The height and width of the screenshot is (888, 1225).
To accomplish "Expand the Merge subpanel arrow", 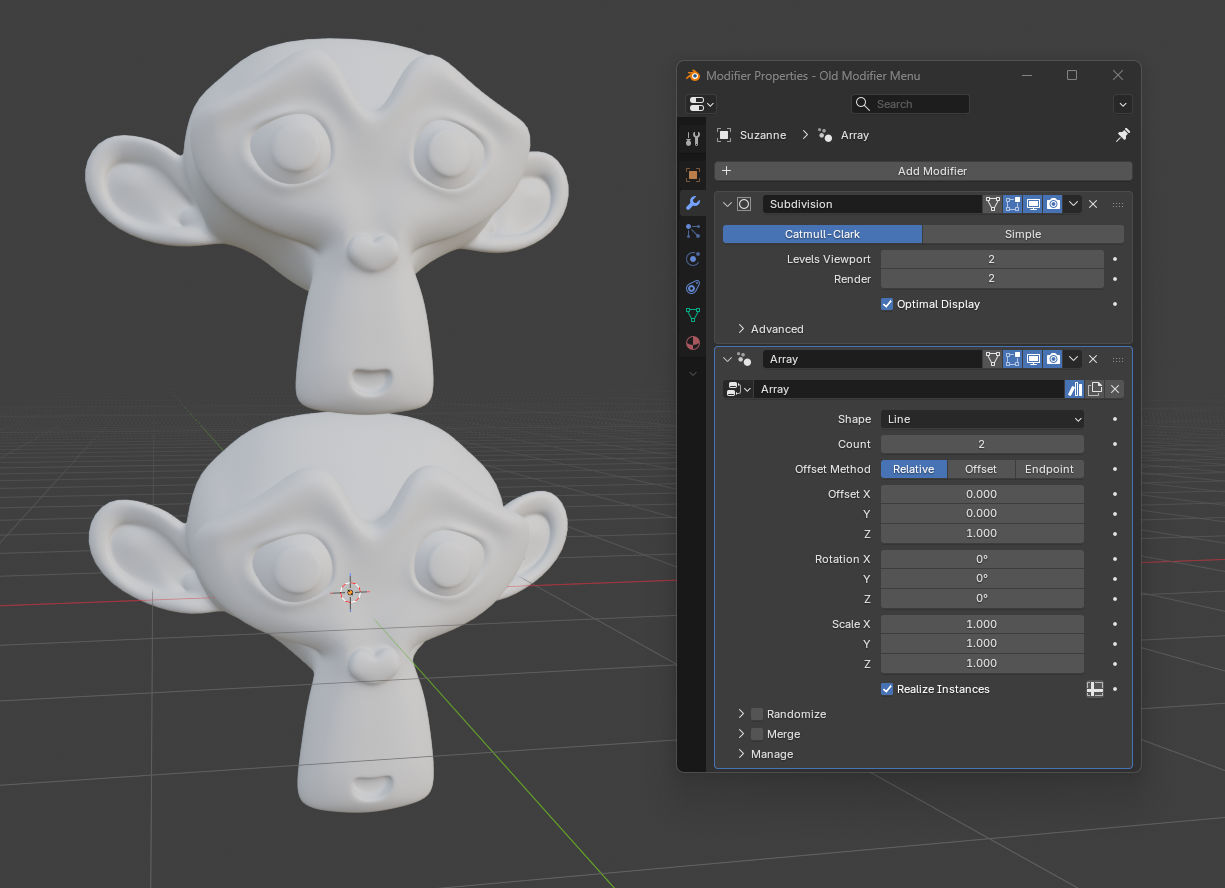I will point(741,734).
